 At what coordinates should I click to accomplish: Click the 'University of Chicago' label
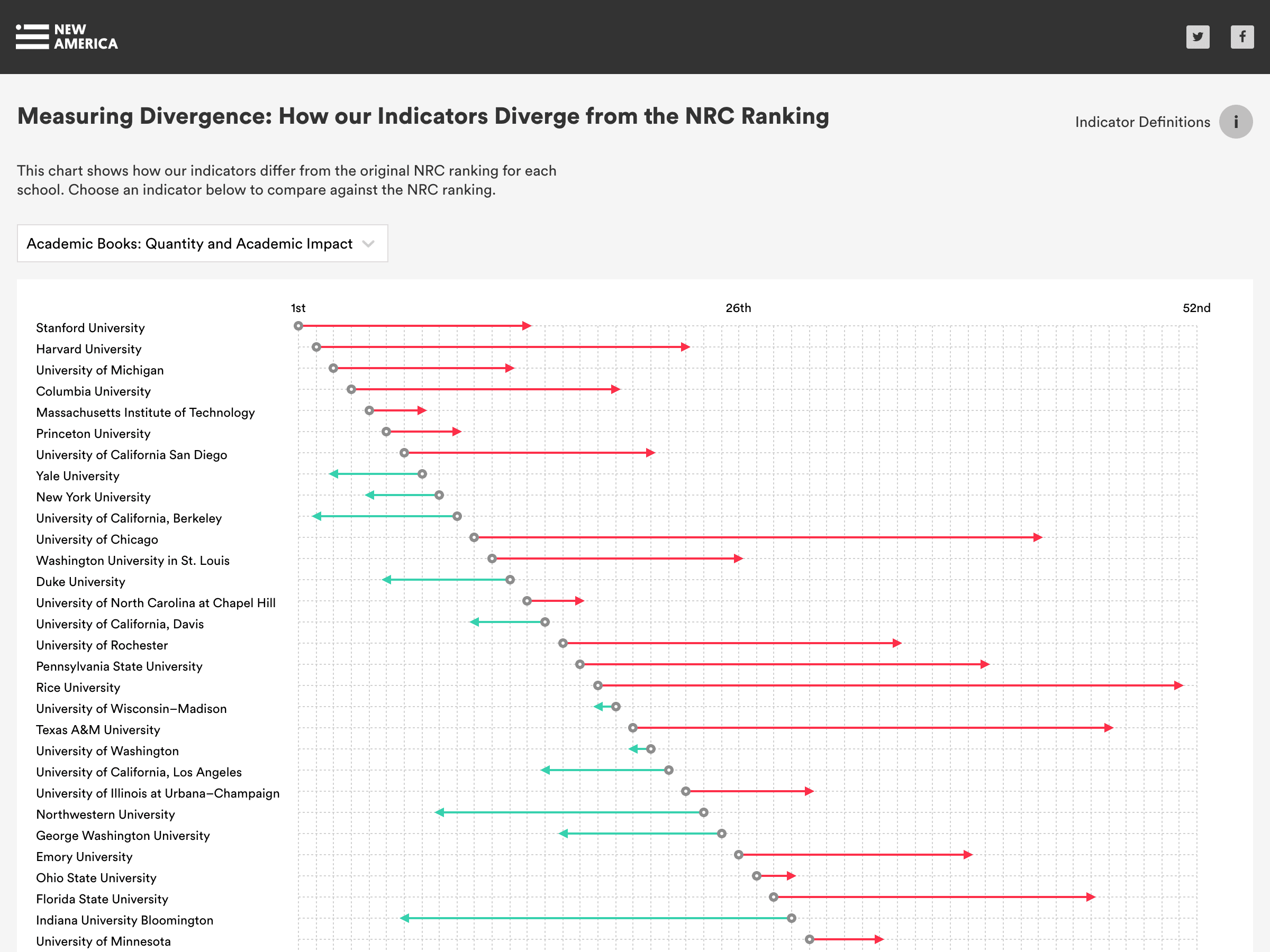pyautogui.click(x=97, y=539)
